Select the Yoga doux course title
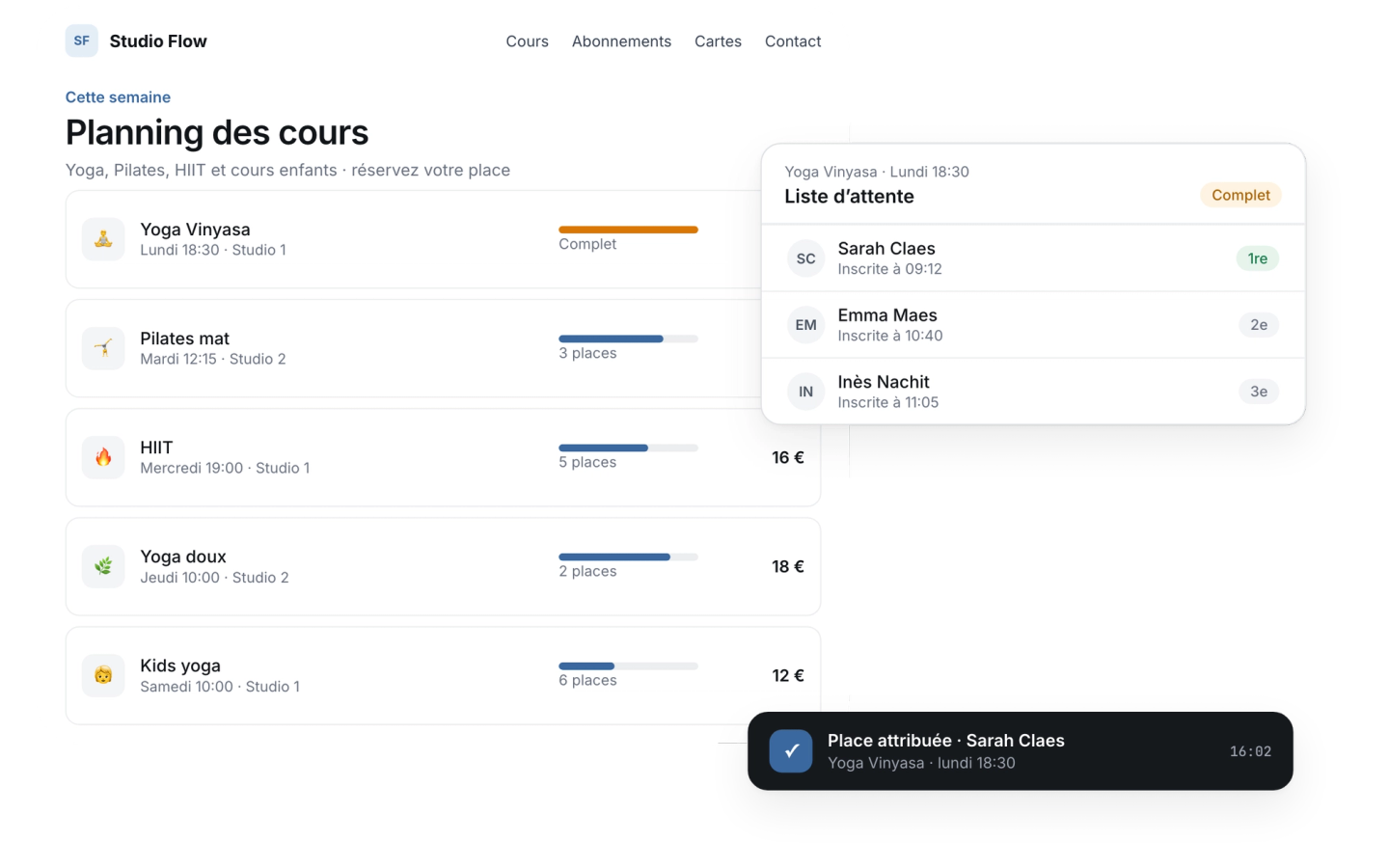The image size is (1389, 868). click(x=183, y=556)
